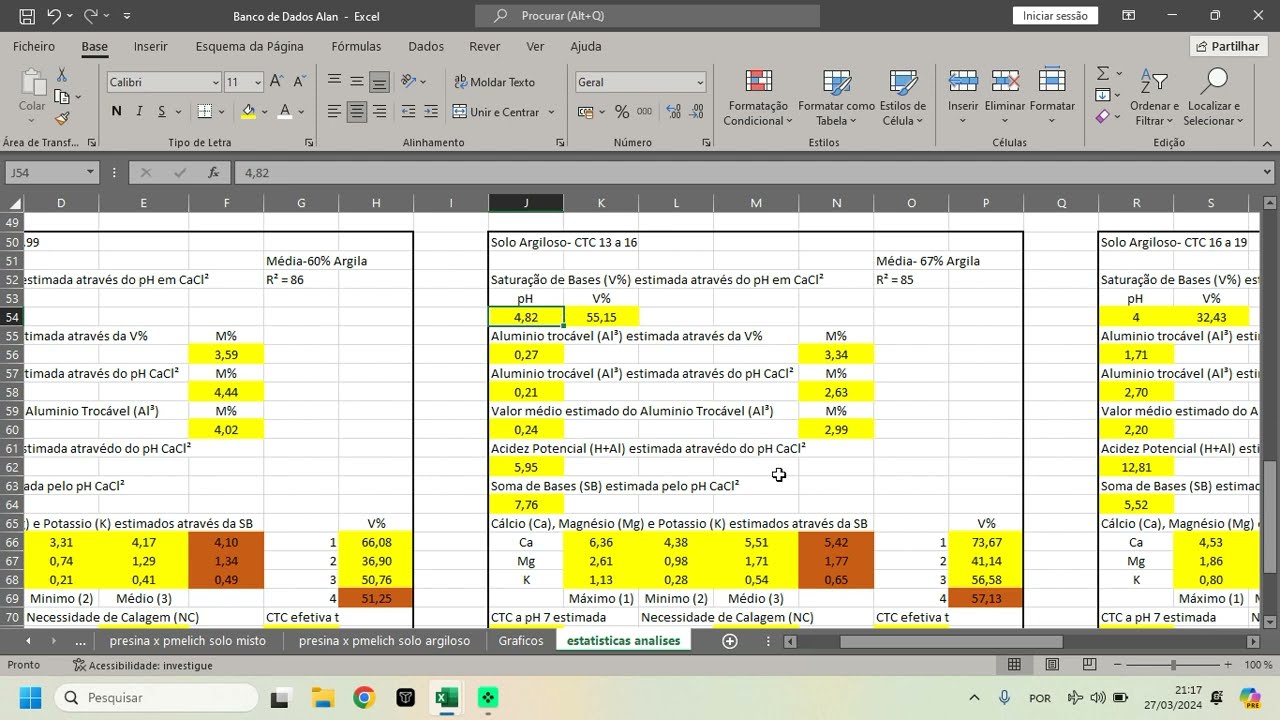
Task: Select sheet presina x pmelich solo argiloso
Action: [x=384, y=641]
